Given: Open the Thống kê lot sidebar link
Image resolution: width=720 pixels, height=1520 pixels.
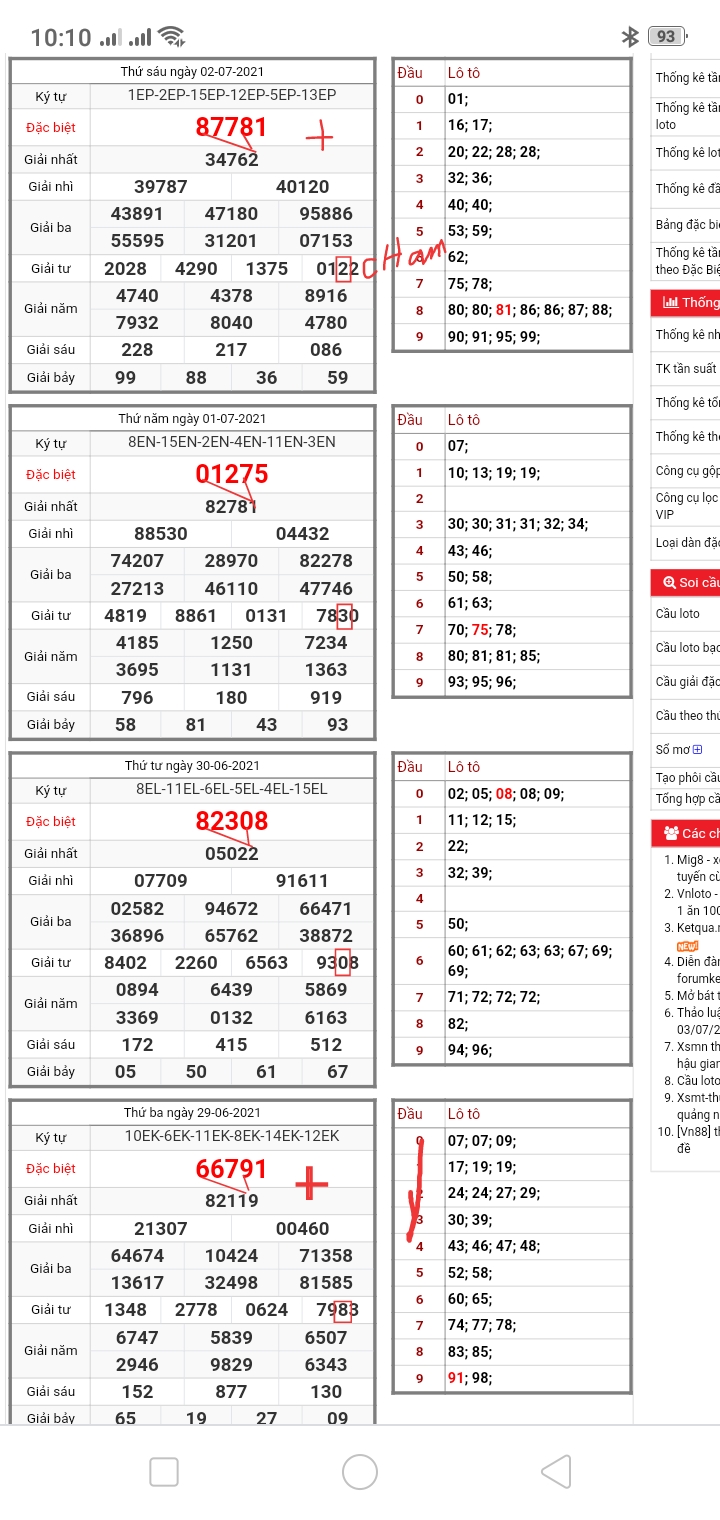Looking at the screenshot, I should point(687,153).
